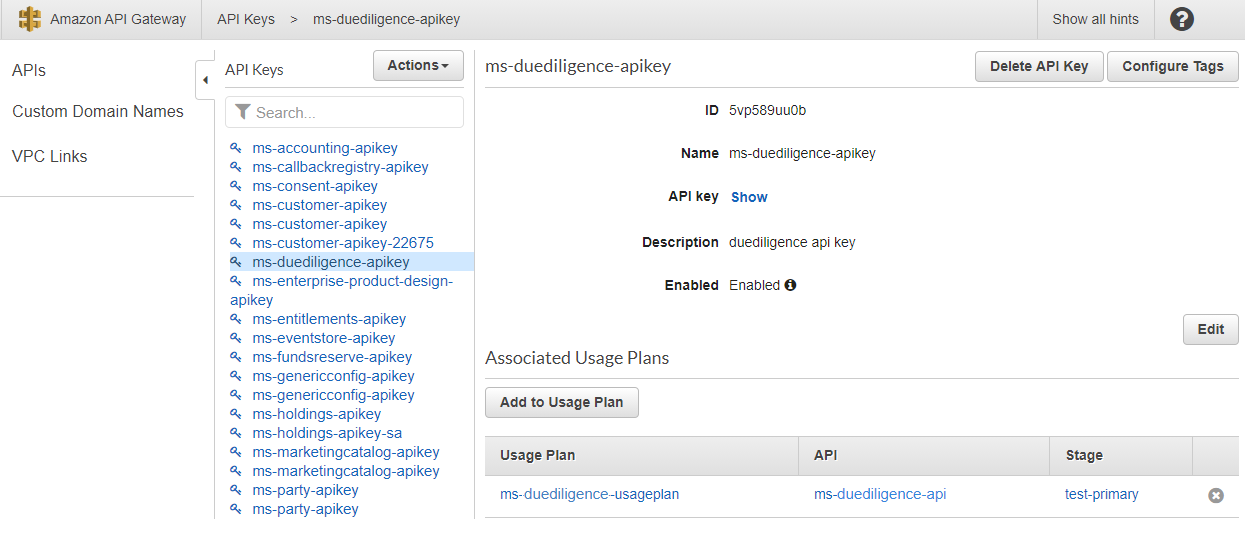
Task: Show the hidden API key value
Action: tap(749, 197)
